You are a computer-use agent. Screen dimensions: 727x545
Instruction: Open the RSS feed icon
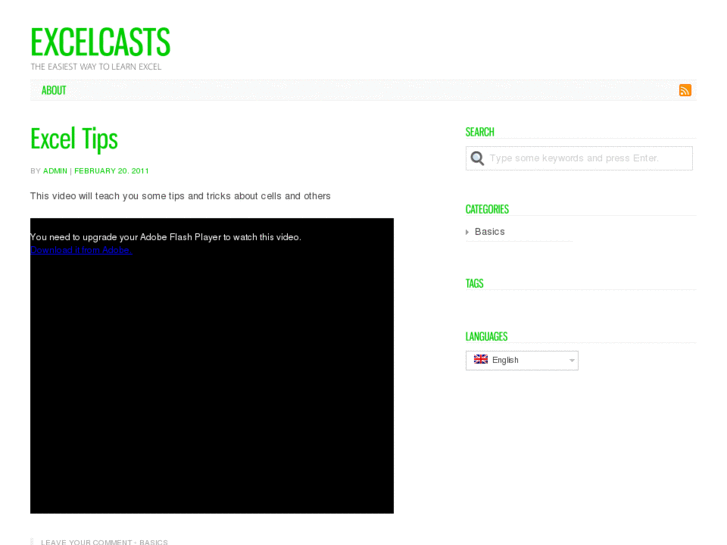point(685,90)
